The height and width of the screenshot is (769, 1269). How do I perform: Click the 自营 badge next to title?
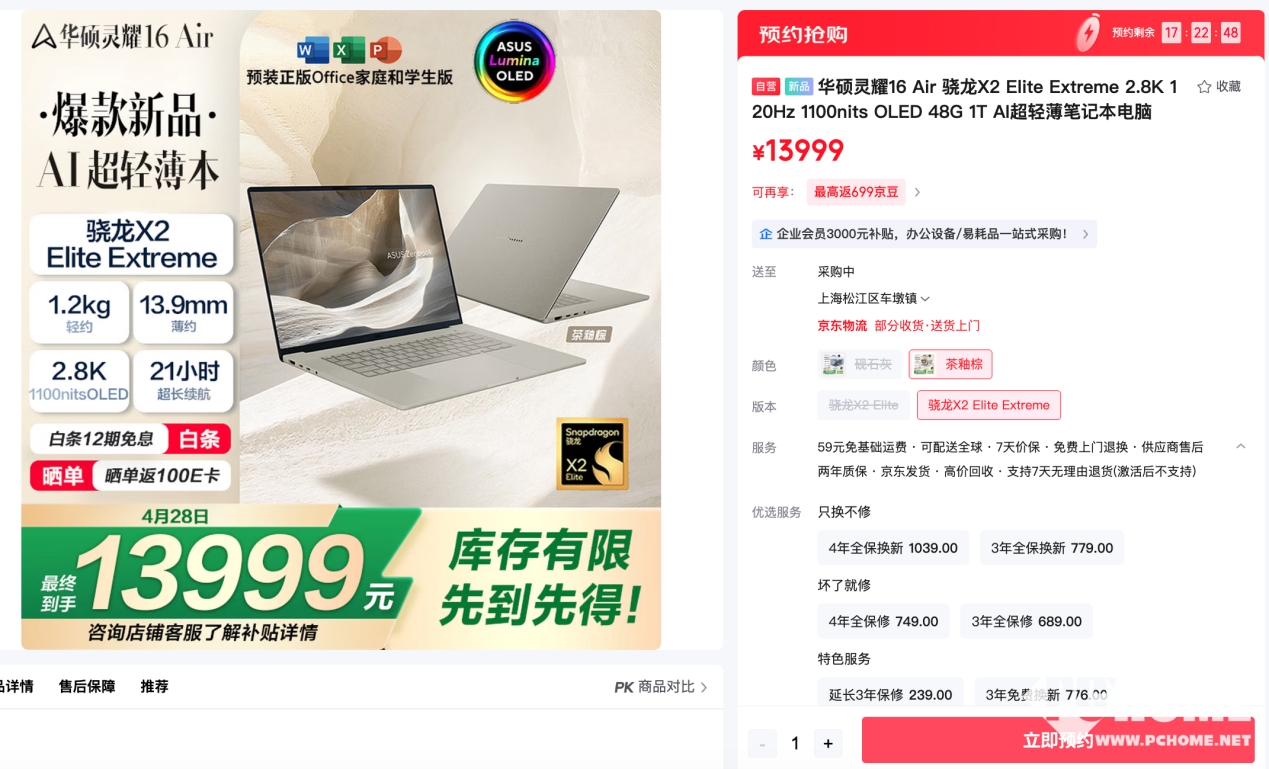(766, 87)
